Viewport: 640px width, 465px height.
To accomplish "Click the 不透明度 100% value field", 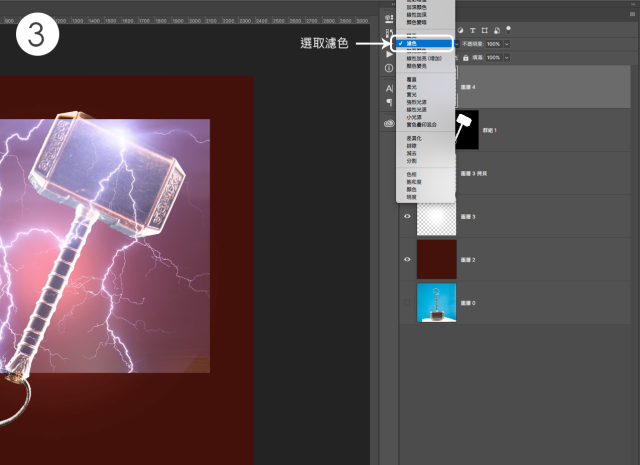I will point(491,44).
